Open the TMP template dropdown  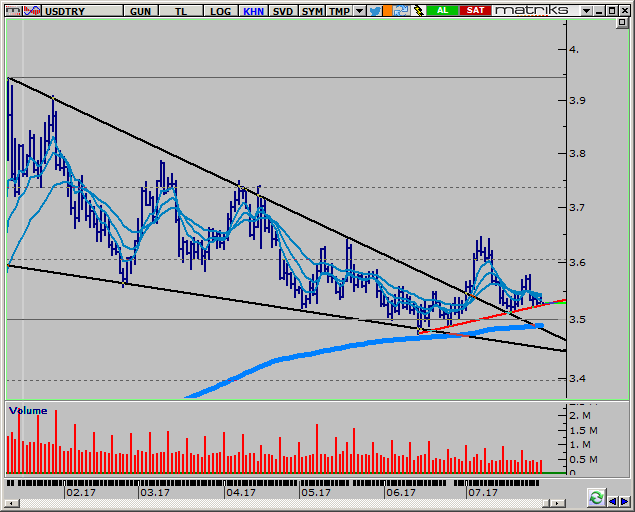[339, 10]
